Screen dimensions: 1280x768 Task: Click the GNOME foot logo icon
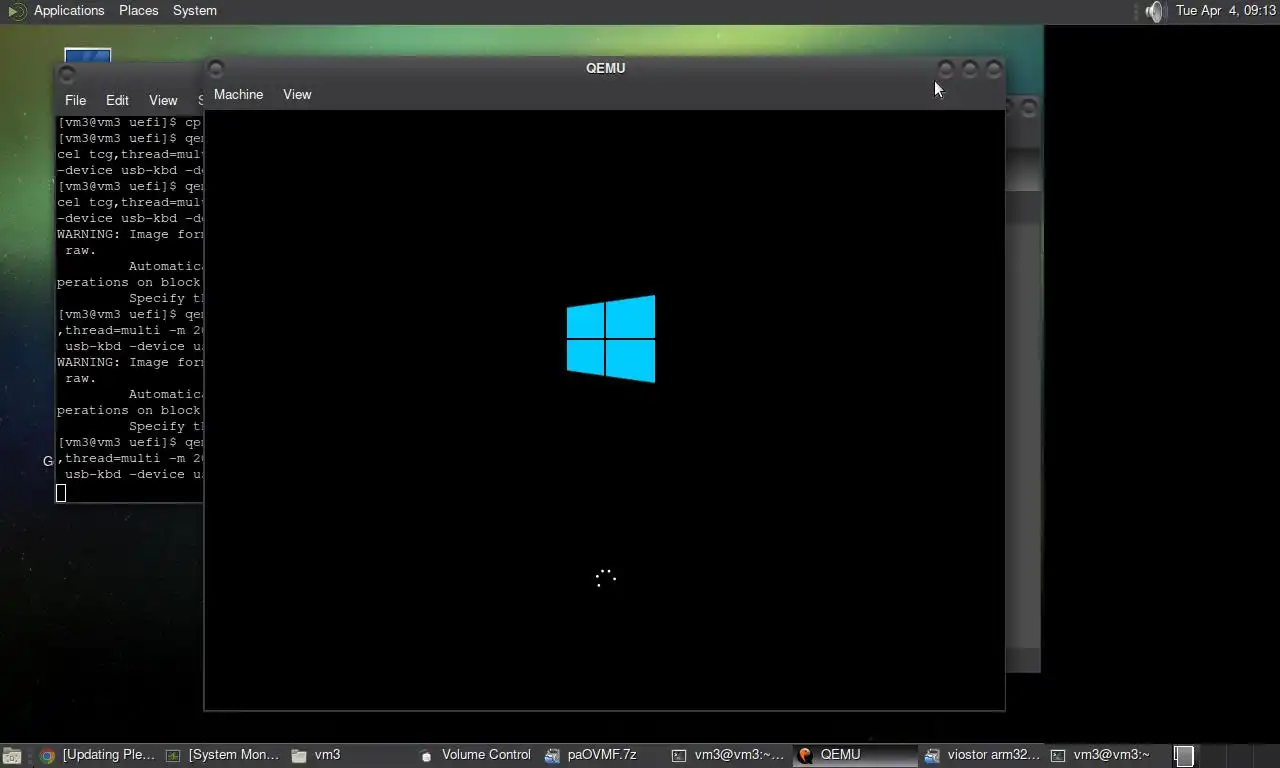[x=16, y=11]
